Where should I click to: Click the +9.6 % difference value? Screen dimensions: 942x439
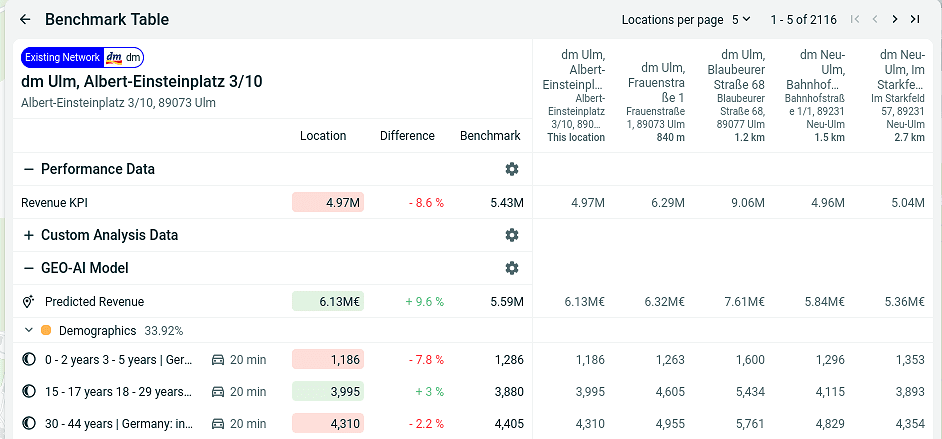(x=425, y=301)
